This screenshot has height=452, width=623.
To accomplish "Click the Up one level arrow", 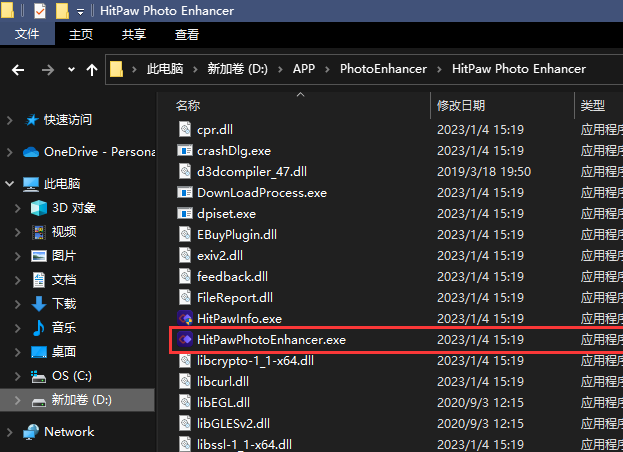I will (92, 70).
